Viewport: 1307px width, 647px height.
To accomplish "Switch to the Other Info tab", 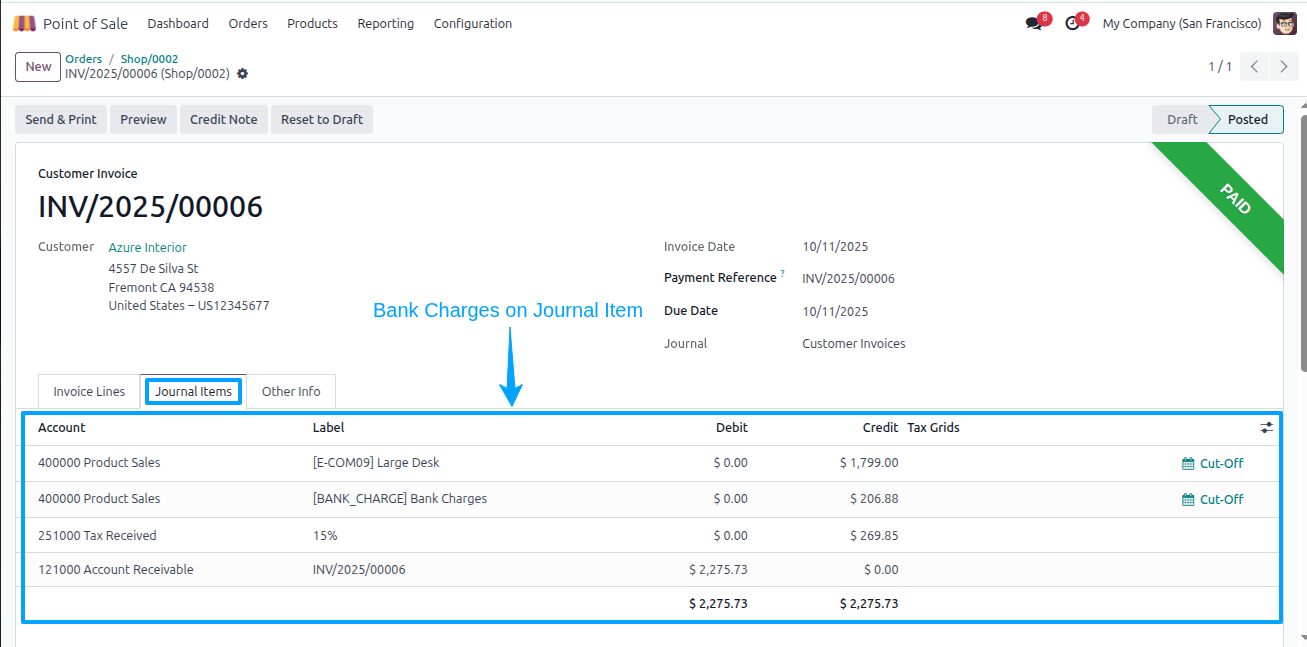I will click(291, 391).
